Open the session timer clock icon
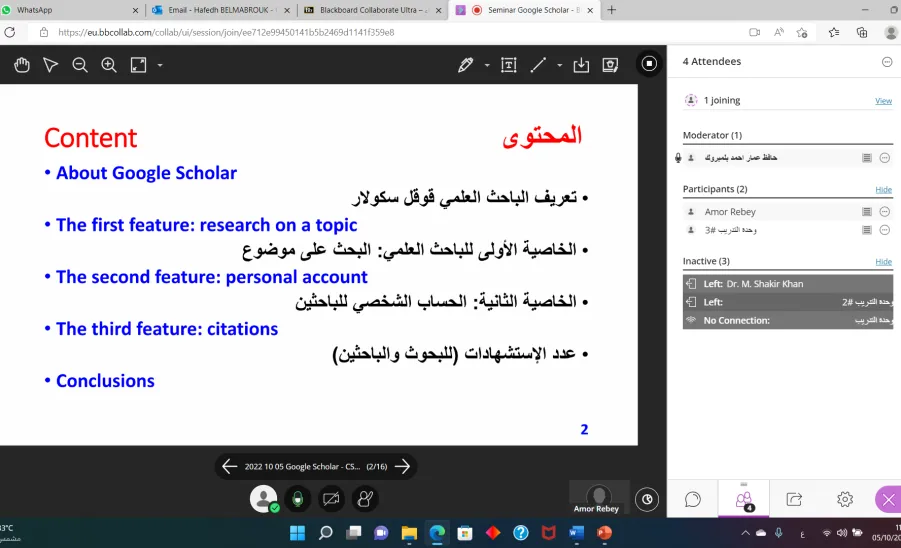Image resolution: width=901 pixels, height=548 pixels. point(647,499)
